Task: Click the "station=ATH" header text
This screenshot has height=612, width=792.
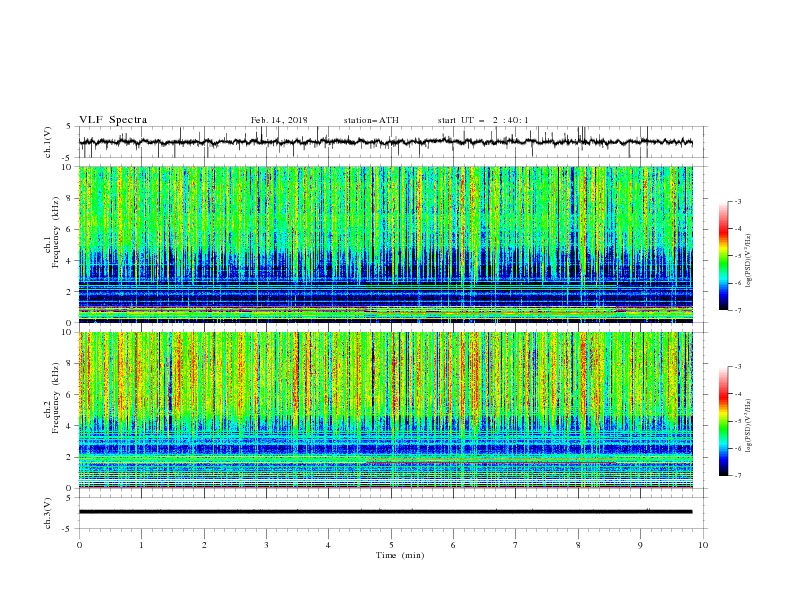Action: coord(371,120)
